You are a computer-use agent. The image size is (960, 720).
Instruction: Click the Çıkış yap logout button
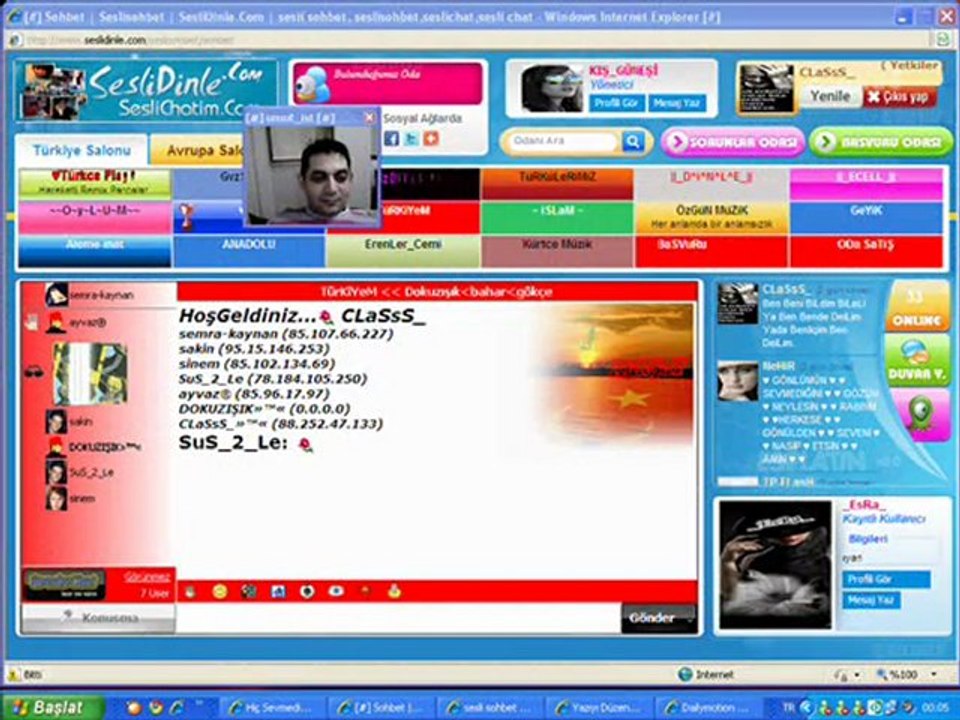click(x=899, y=96)
